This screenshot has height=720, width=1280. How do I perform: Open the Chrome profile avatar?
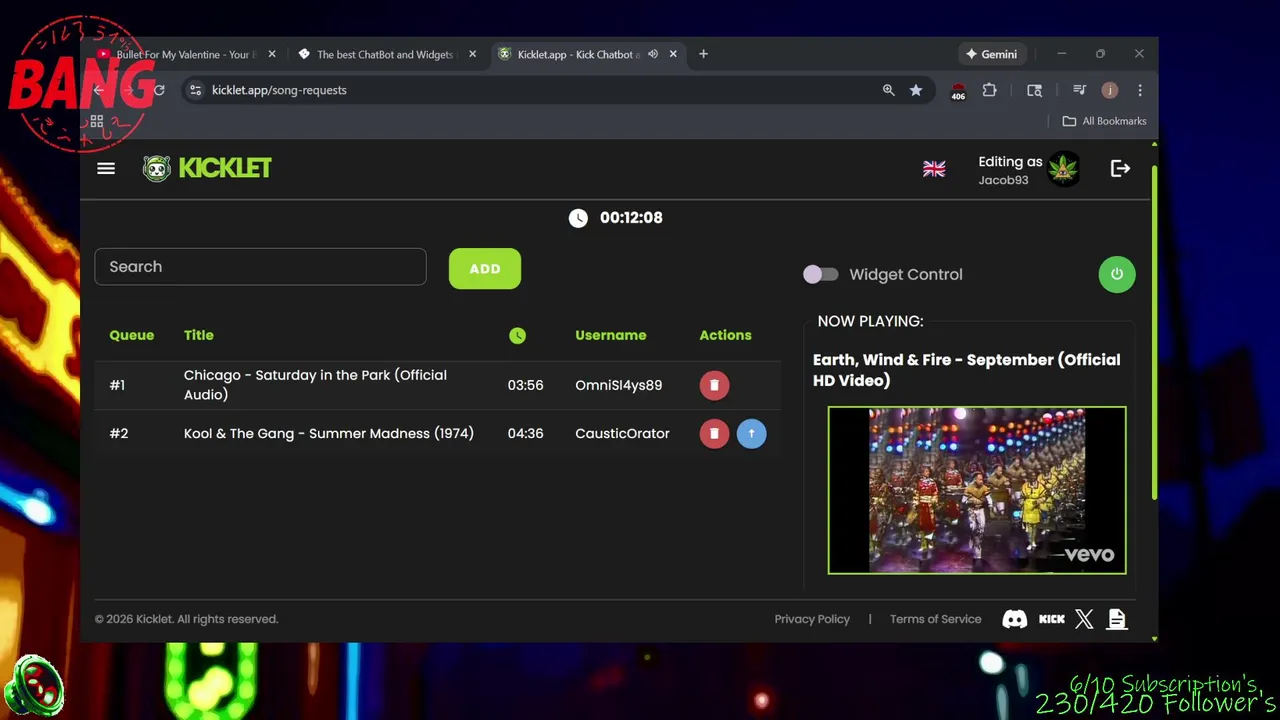pyautogui.click(x=1109, y=90)
